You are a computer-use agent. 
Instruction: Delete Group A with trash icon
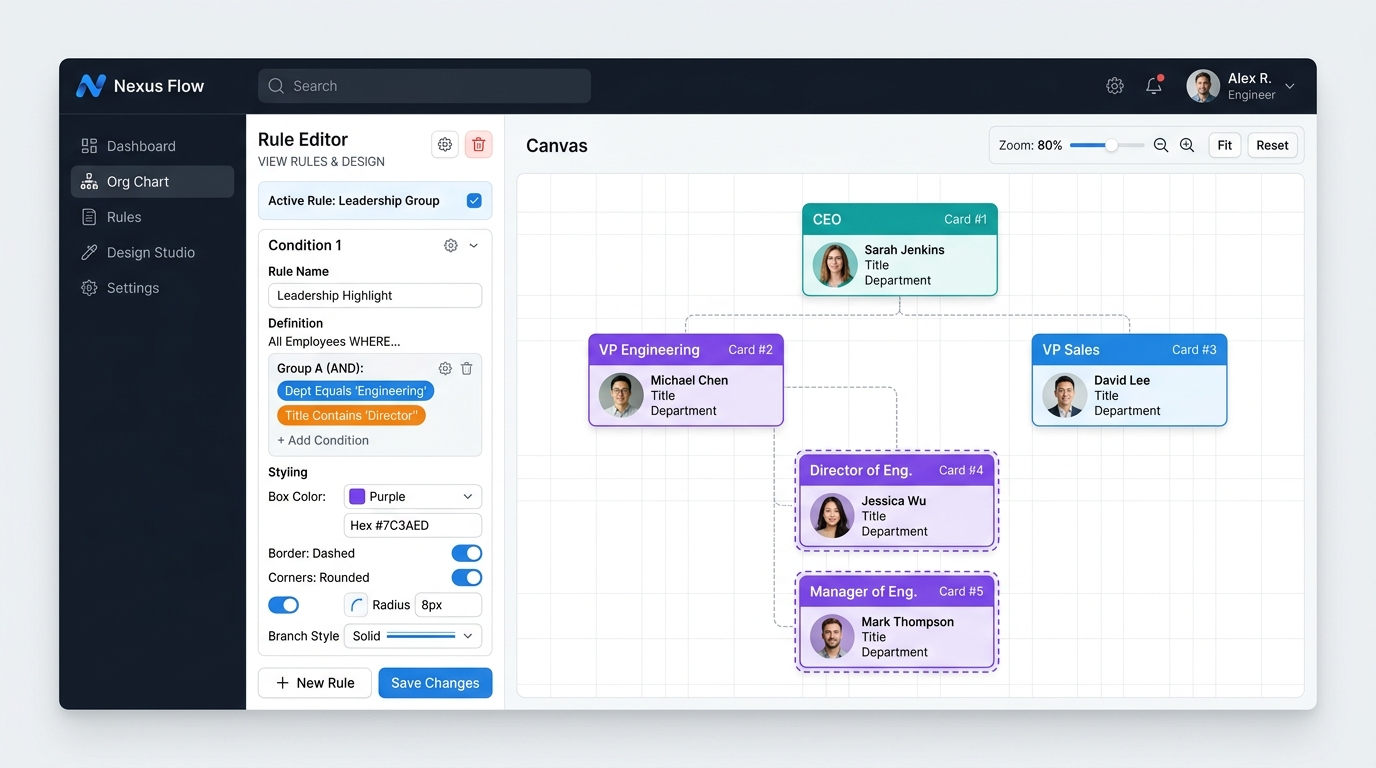coord(466,368)
